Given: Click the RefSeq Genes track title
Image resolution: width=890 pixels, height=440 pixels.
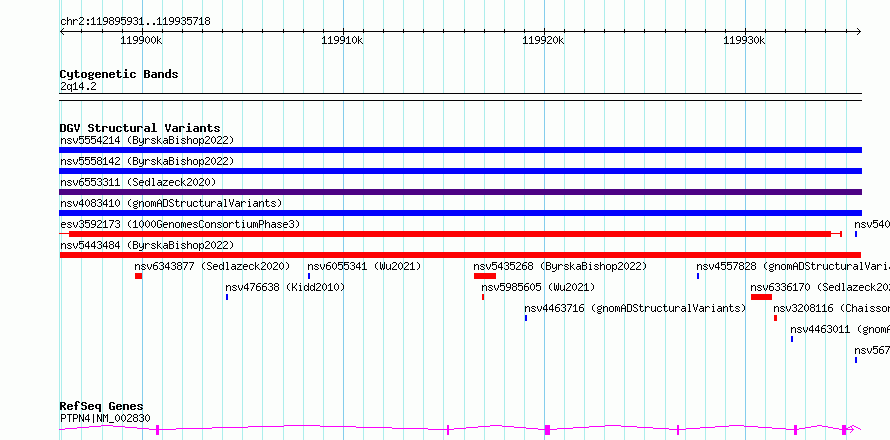Looking at the screenshot, I should click(101, 407).
